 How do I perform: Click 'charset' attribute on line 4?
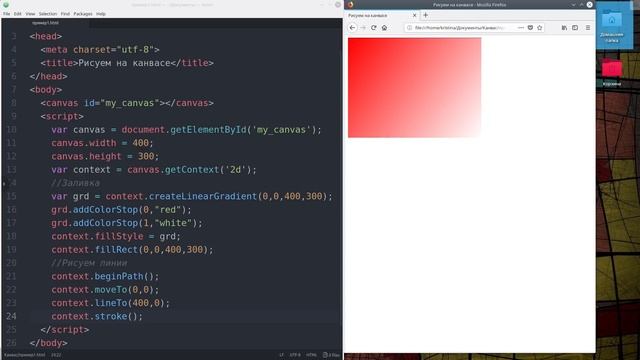click(92, 50)
